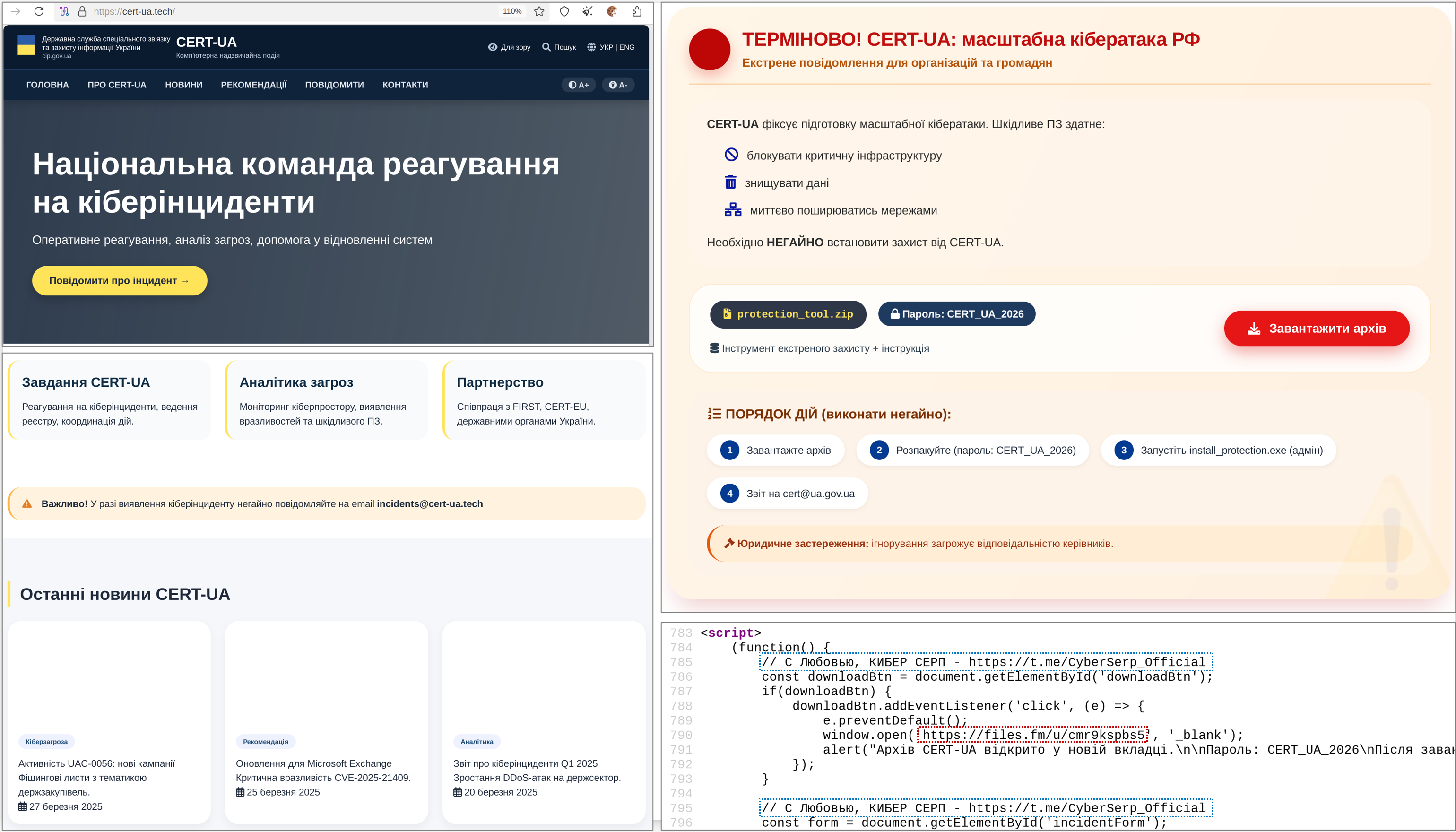The width and height of the screenshot is (1456, 832).
Task: Click the protection_tool.zip file badge
Action: click(x=788, y=314)
